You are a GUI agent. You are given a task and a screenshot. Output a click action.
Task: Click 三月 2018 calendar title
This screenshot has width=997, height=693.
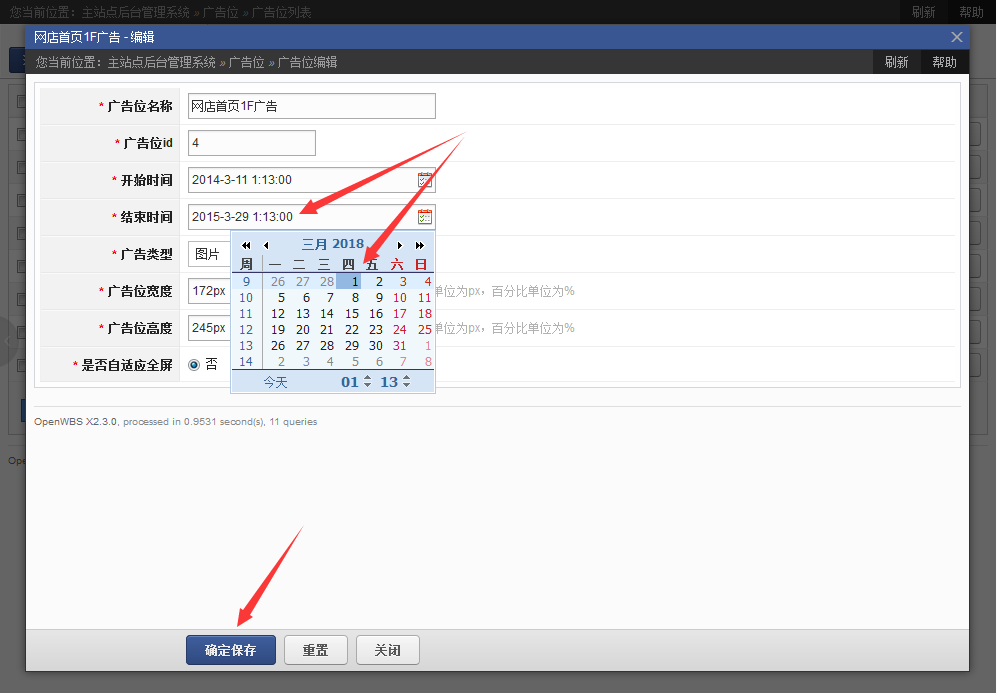click(x=333, y=244)
